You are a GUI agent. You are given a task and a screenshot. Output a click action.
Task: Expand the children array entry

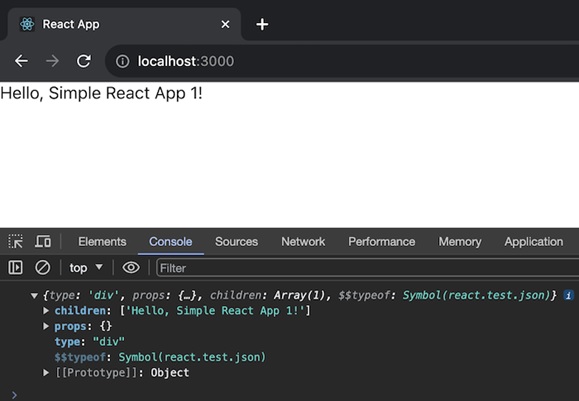tap(46, 311)
